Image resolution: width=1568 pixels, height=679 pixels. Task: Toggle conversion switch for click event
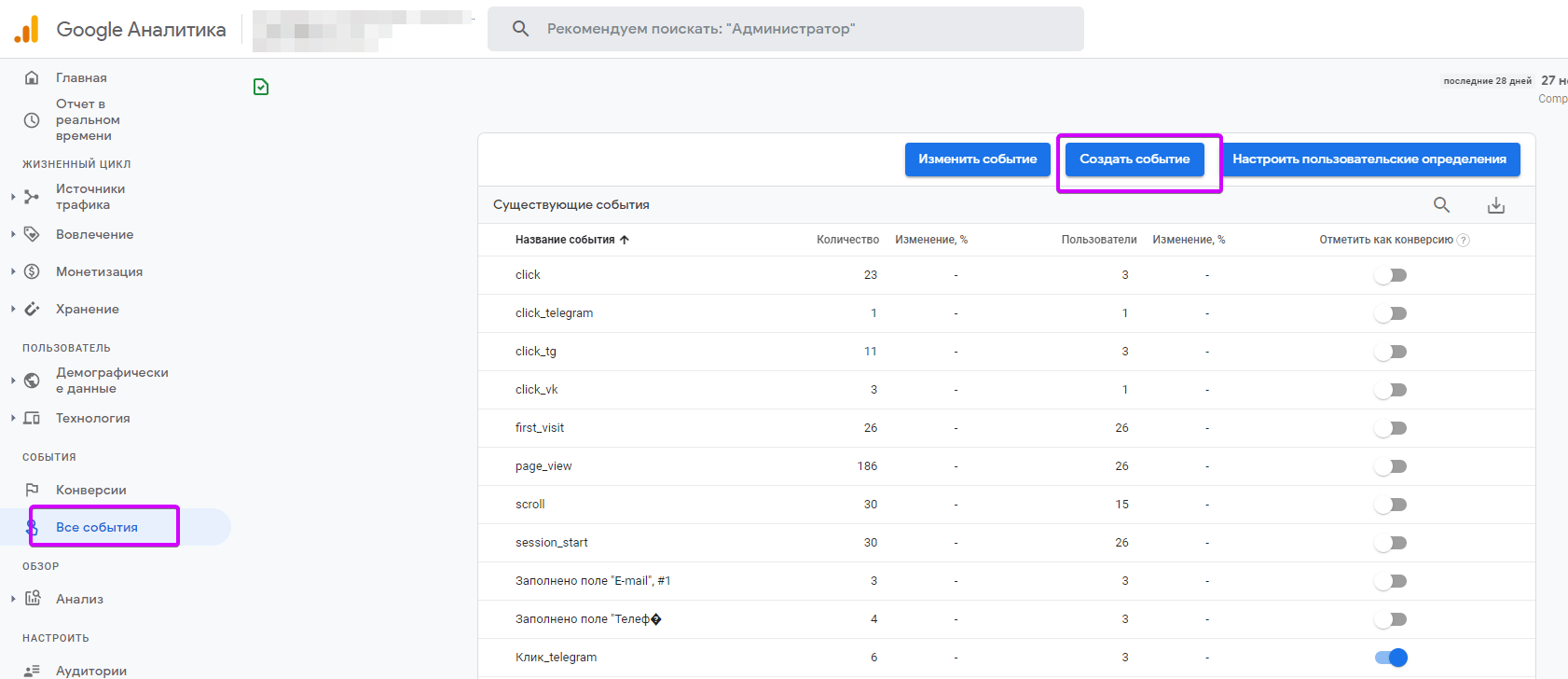click(1390, 275)
